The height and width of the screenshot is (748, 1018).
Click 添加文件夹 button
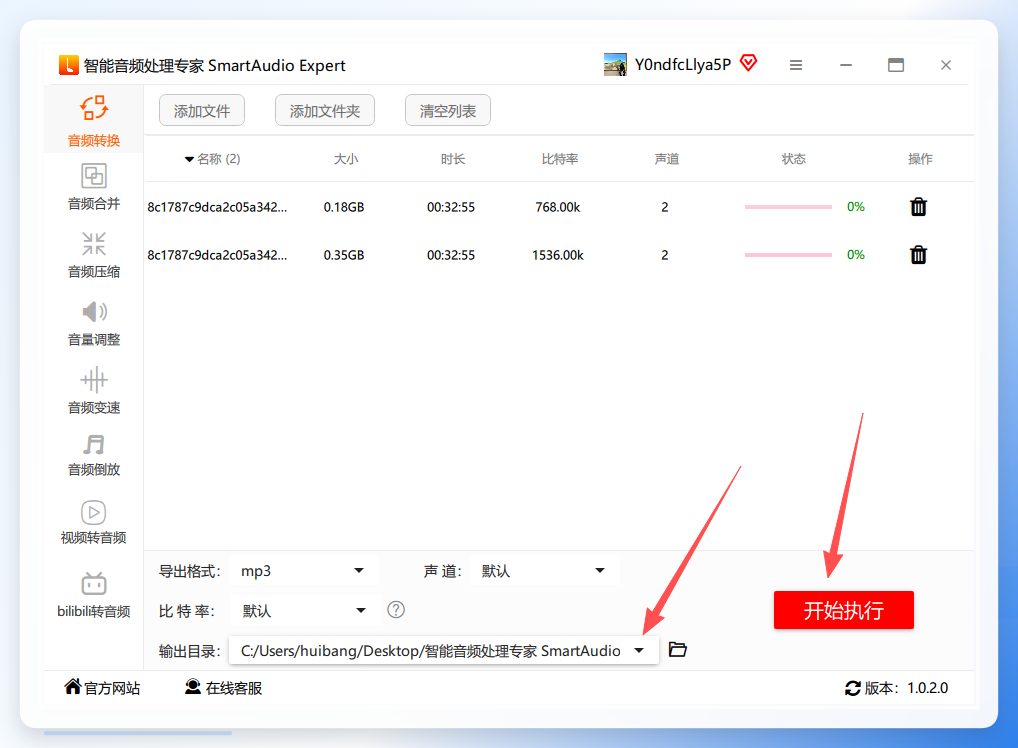click(x=325, y=110)
